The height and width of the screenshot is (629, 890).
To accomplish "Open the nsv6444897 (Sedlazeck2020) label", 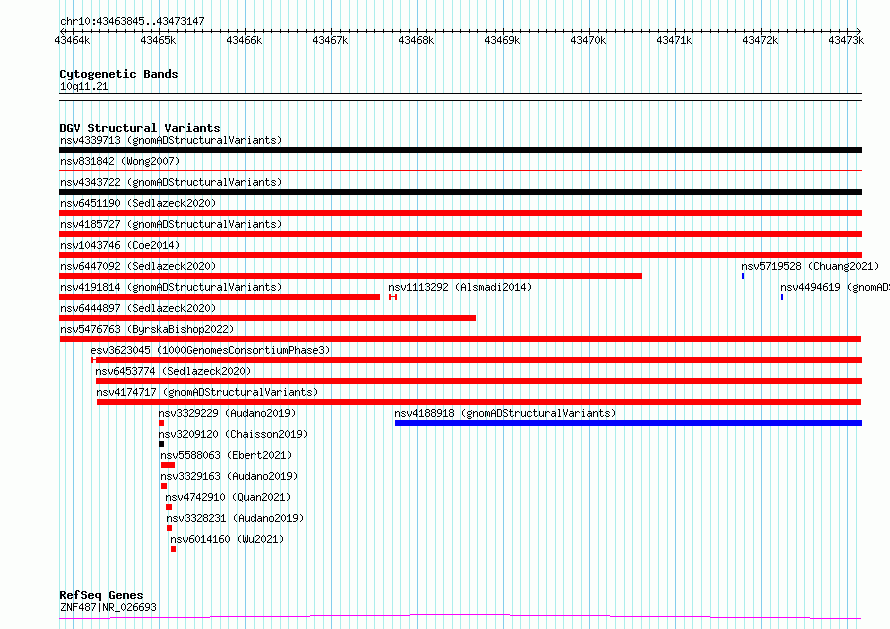I will 138,308.
